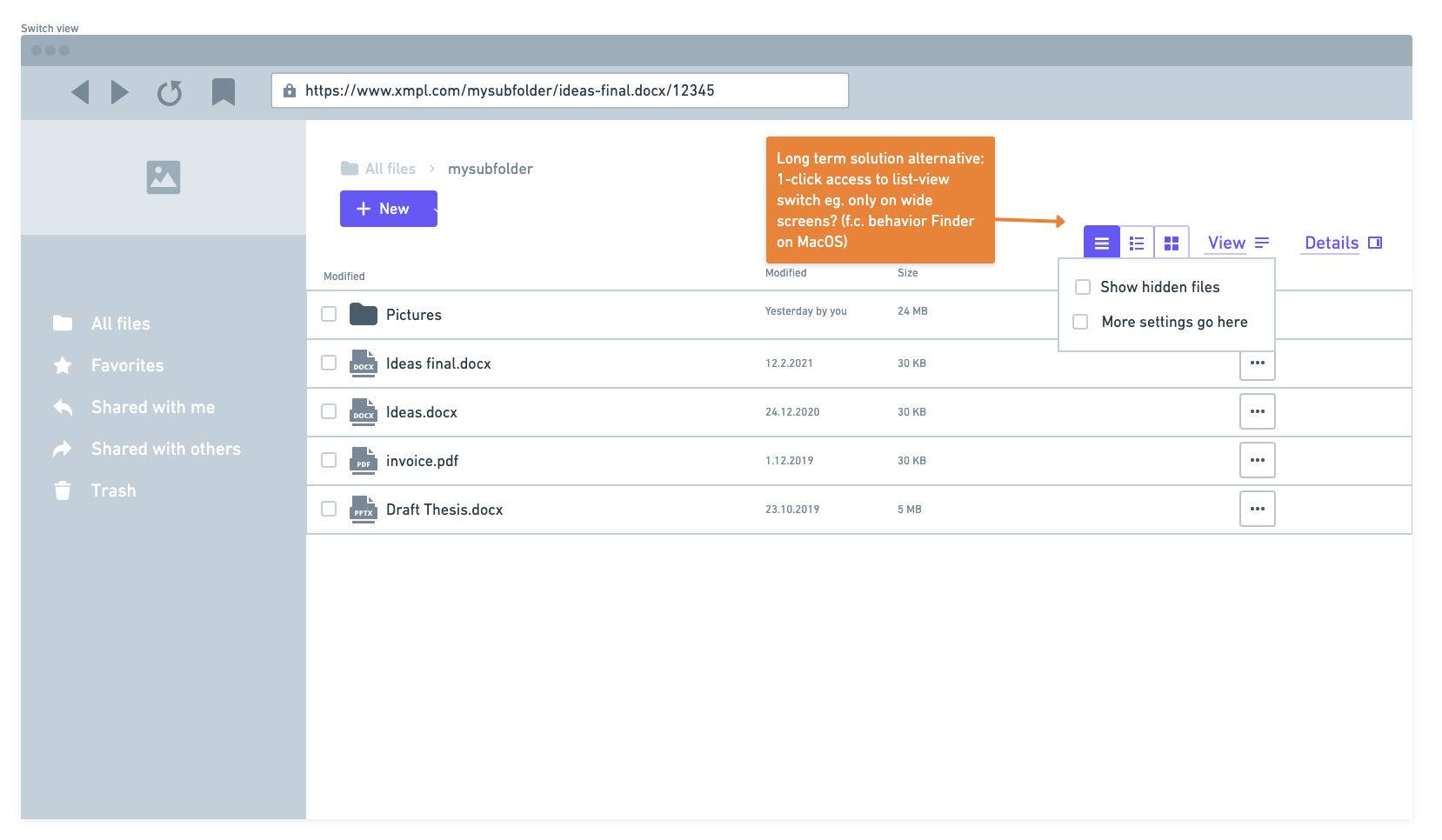Open more options for invoice.pdf
The width and height of the screenshot is (1442, 840).
[x=1258, y=460]
